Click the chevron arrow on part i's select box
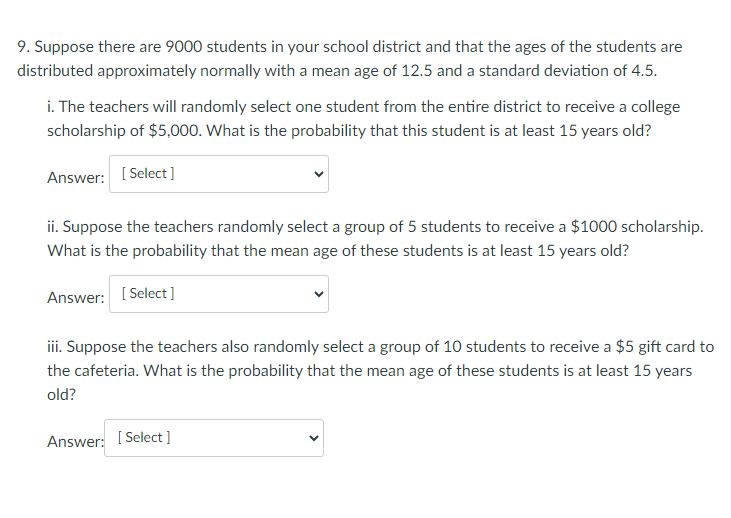 tap(319, 174)
